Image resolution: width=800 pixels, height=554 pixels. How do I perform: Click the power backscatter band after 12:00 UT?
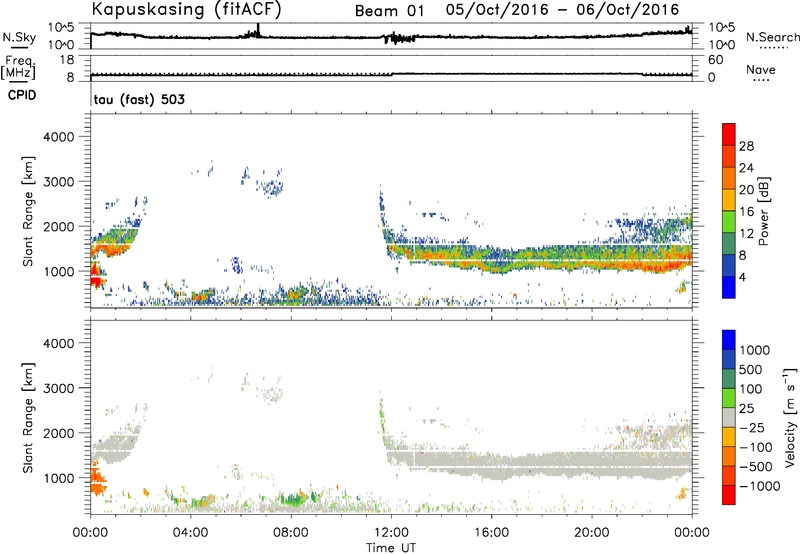(x=541, y=258)
